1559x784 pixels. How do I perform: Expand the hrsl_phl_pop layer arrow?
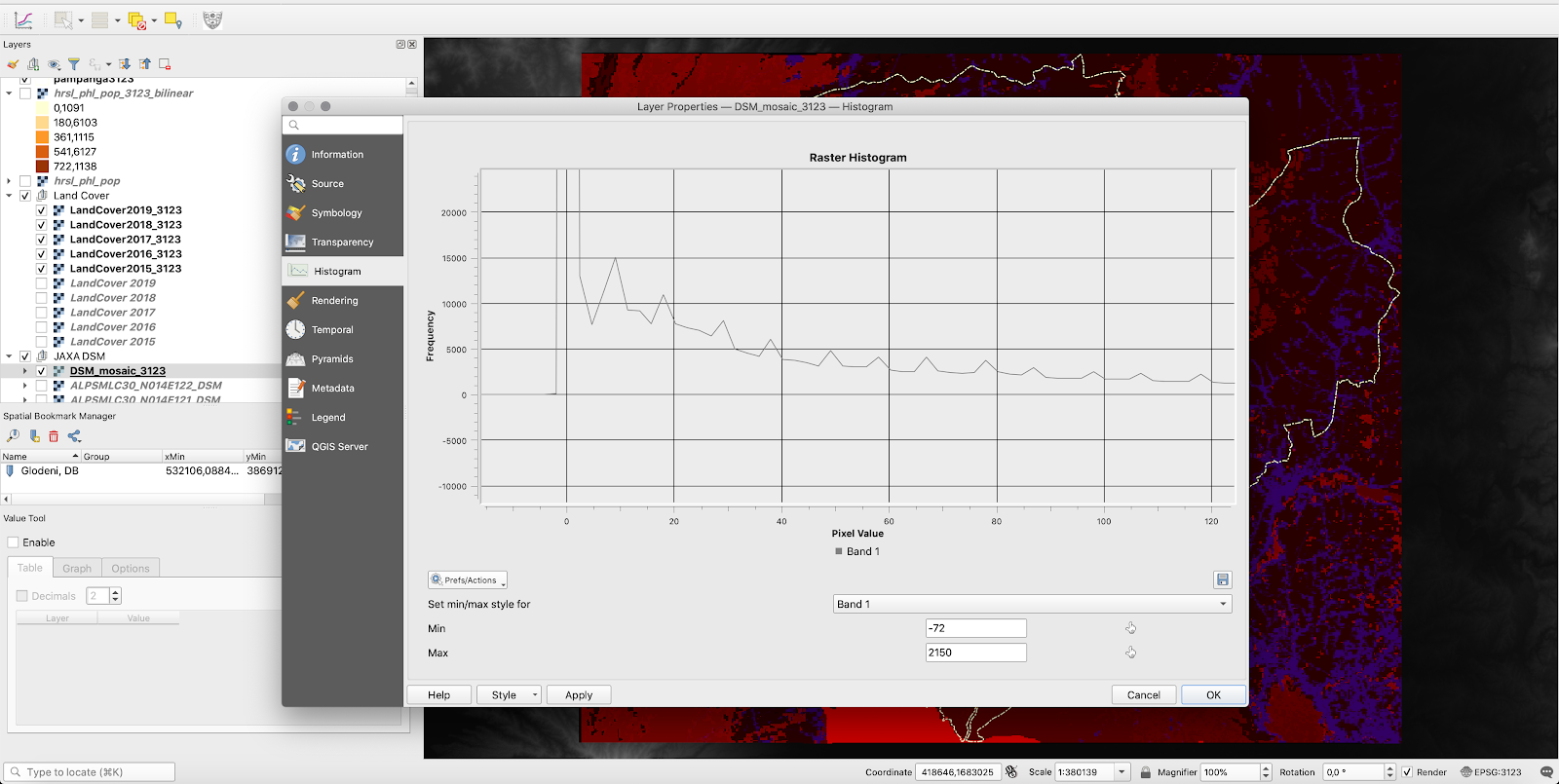[10, 181]
